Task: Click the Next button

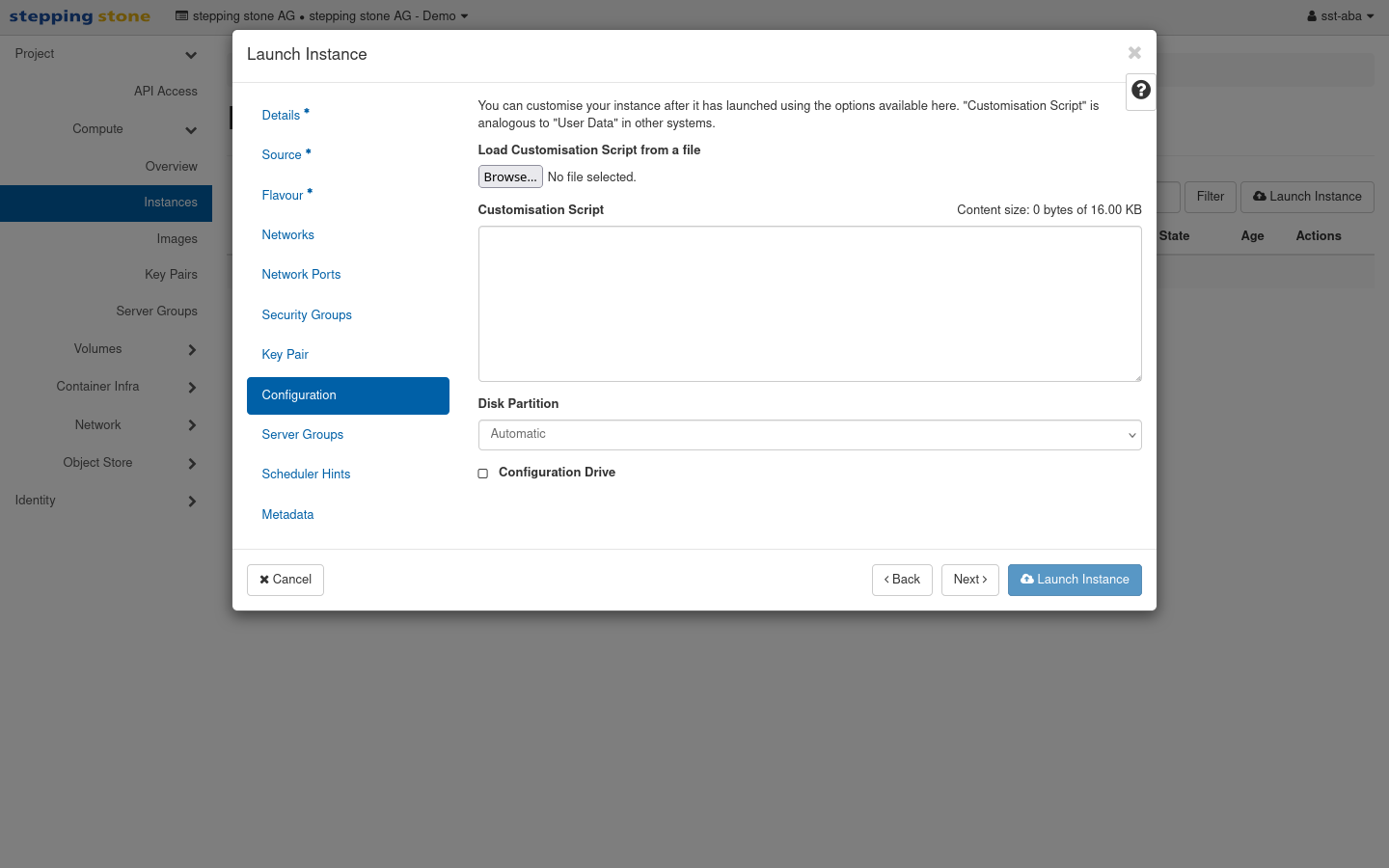Action: click(x=970, y=580)
